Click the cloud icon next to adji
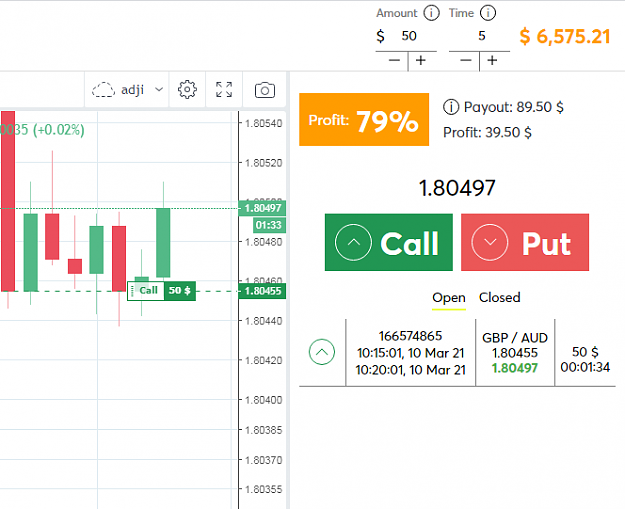Screen dimensions: 625x509 [x=103, y=90]
